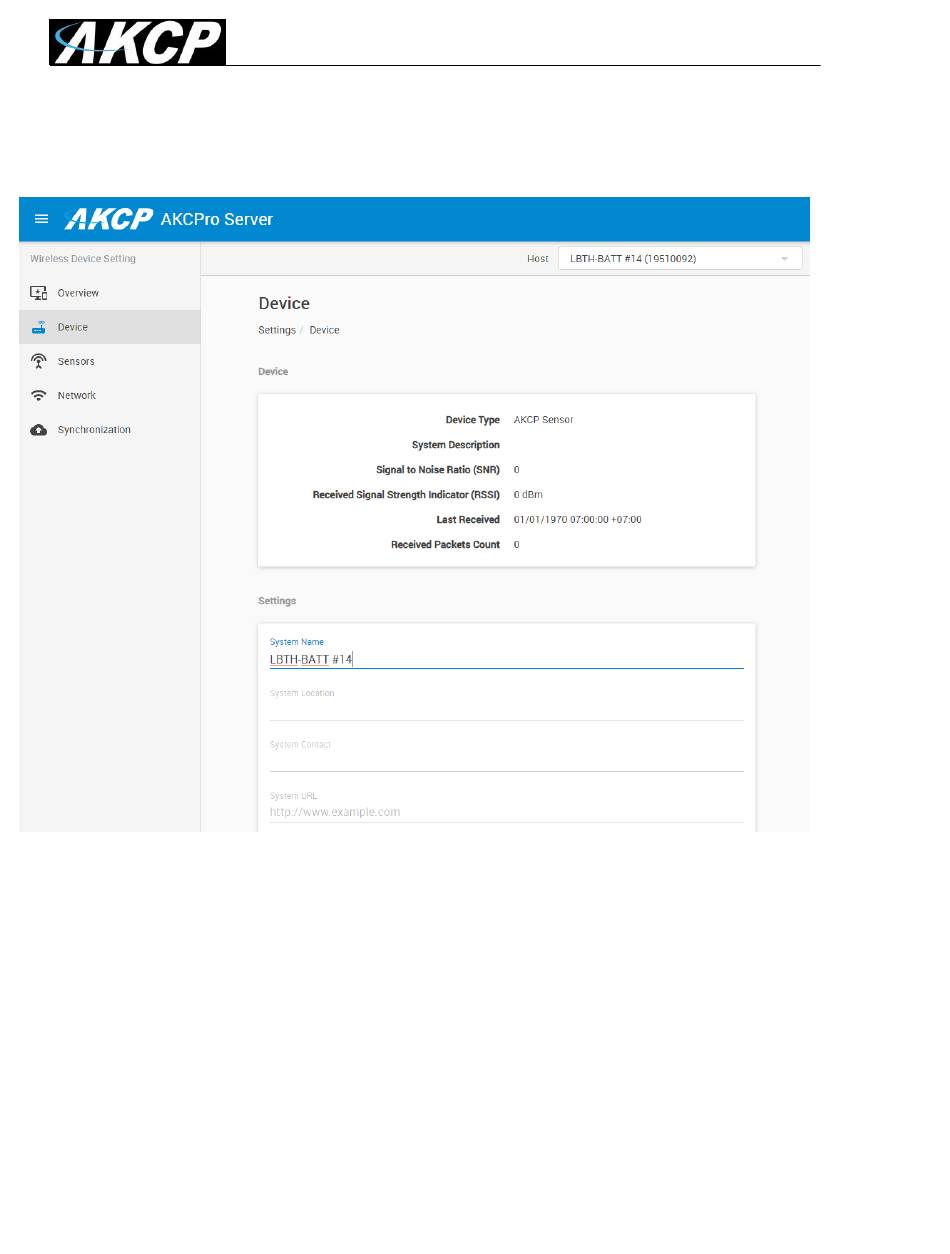
Task: Click the Device router icon in sidebar
Action: (x=39, y=327)
